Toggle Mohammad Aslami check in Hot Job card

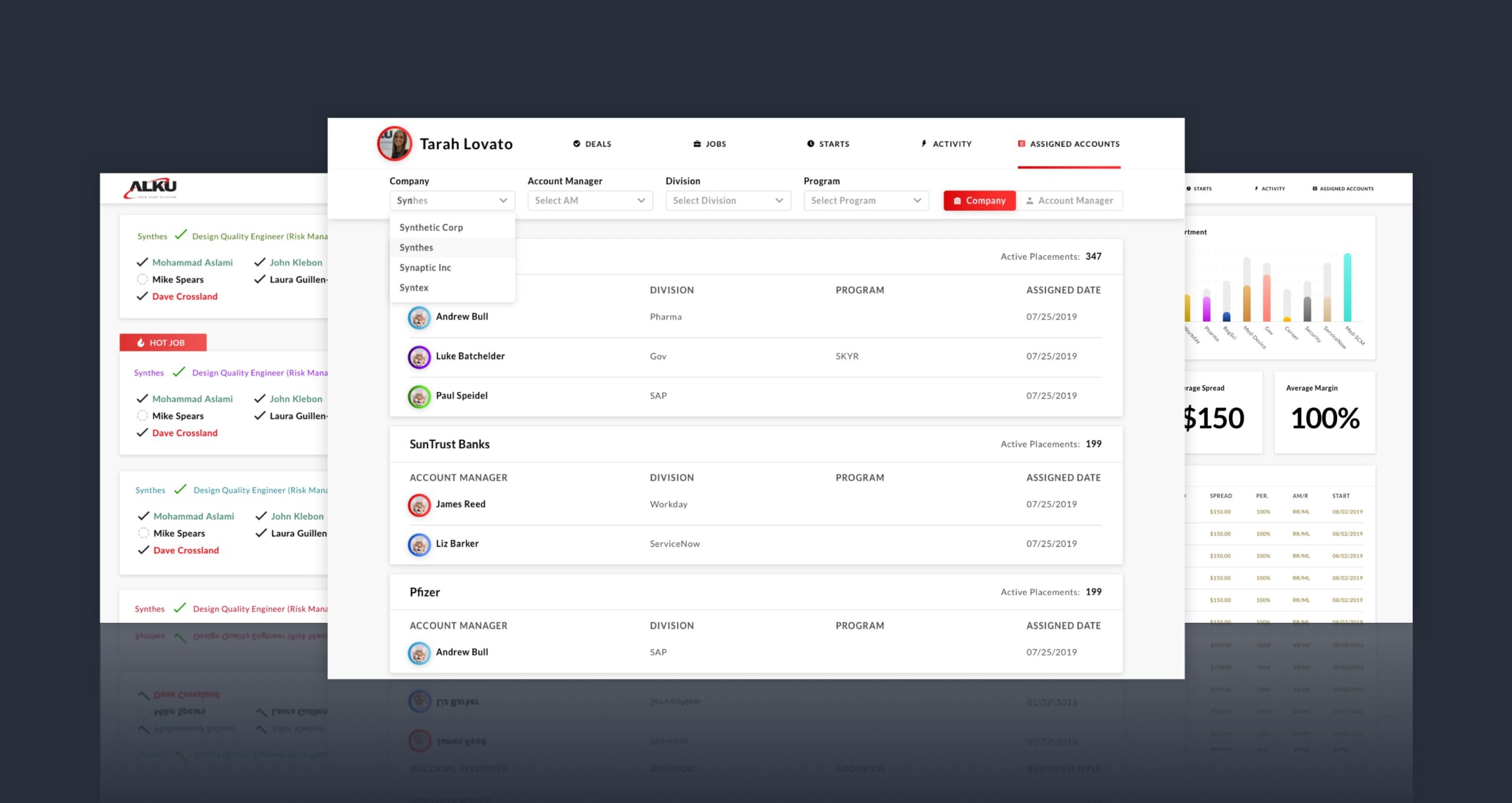tap(142, 399)
